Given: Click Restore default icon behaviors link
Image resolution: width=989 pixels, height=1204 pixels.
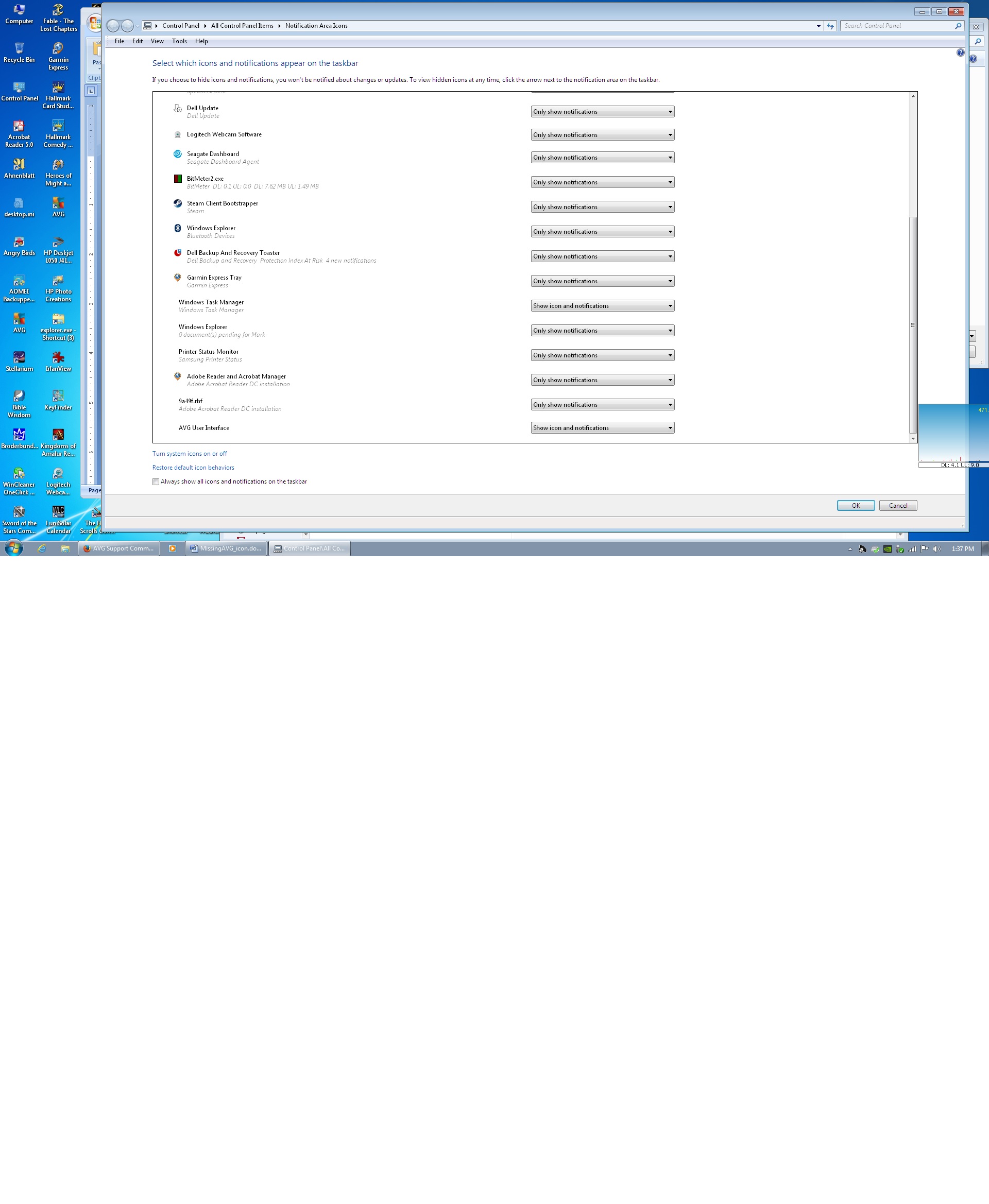Looking at the screenshot, I should tap(193, 468).
